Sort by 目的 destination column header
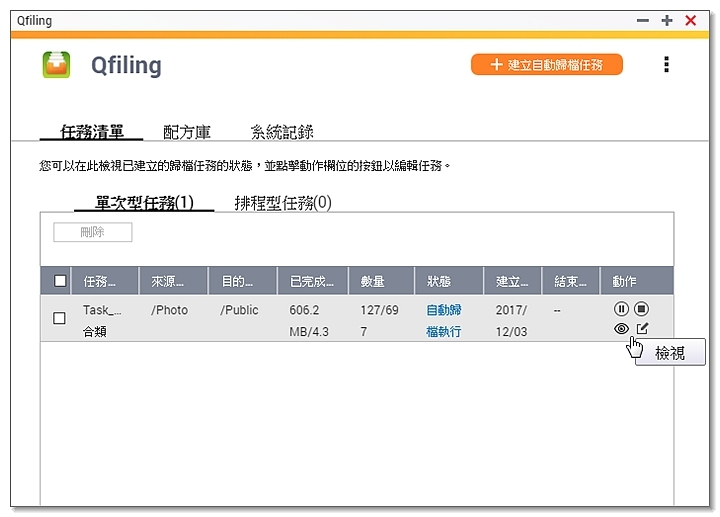 coord(243,281)
